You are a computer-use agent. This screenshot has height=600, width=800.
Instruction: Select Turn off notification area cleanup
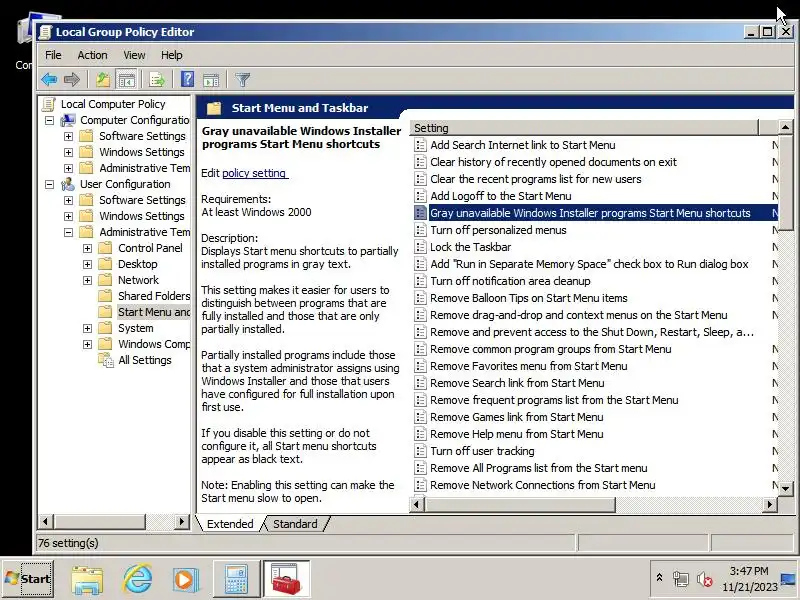510,281
